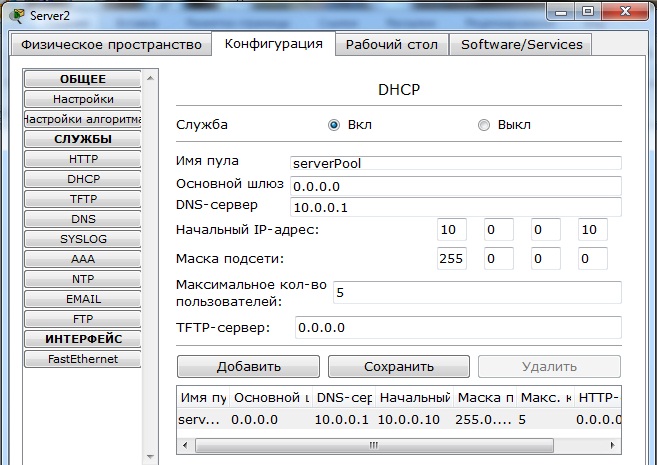
Task: Click the Имя пула input field
Action: point(456,163)
